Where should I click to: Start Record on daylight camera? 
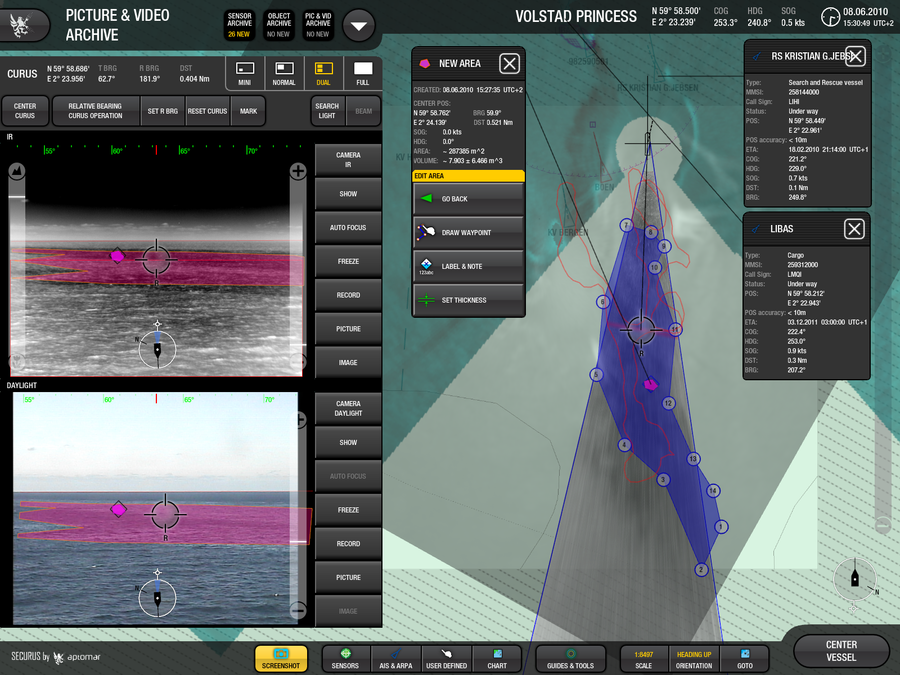pos(348,544)
